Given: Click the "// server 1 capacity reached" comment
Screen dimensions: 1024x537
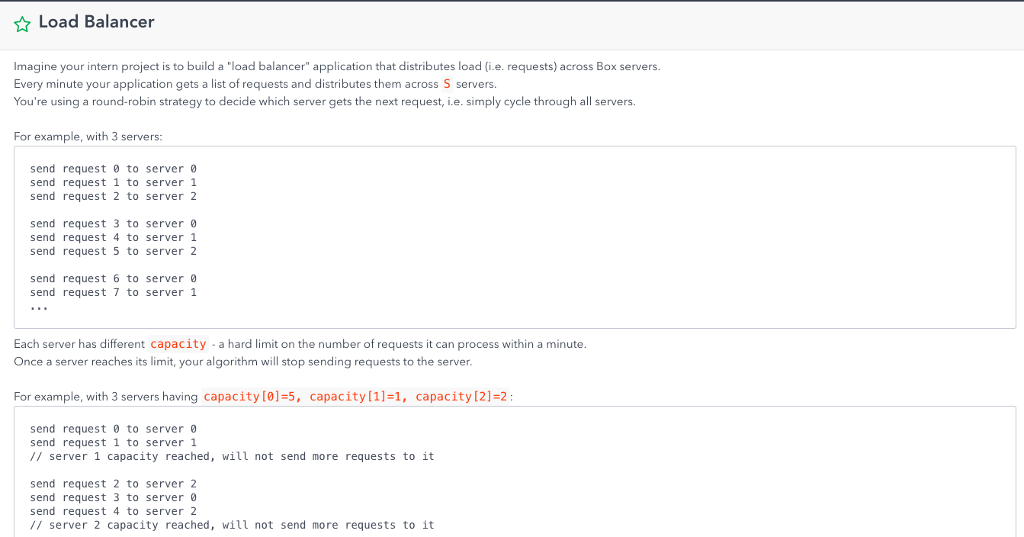Looking at the screenshot, I should [232, 456].
